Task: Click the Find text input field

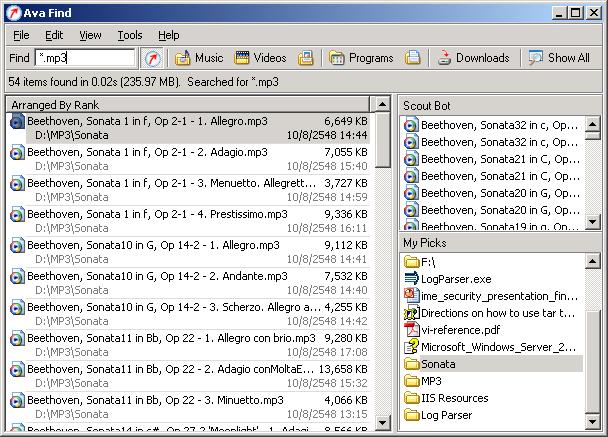Action: 84,58
